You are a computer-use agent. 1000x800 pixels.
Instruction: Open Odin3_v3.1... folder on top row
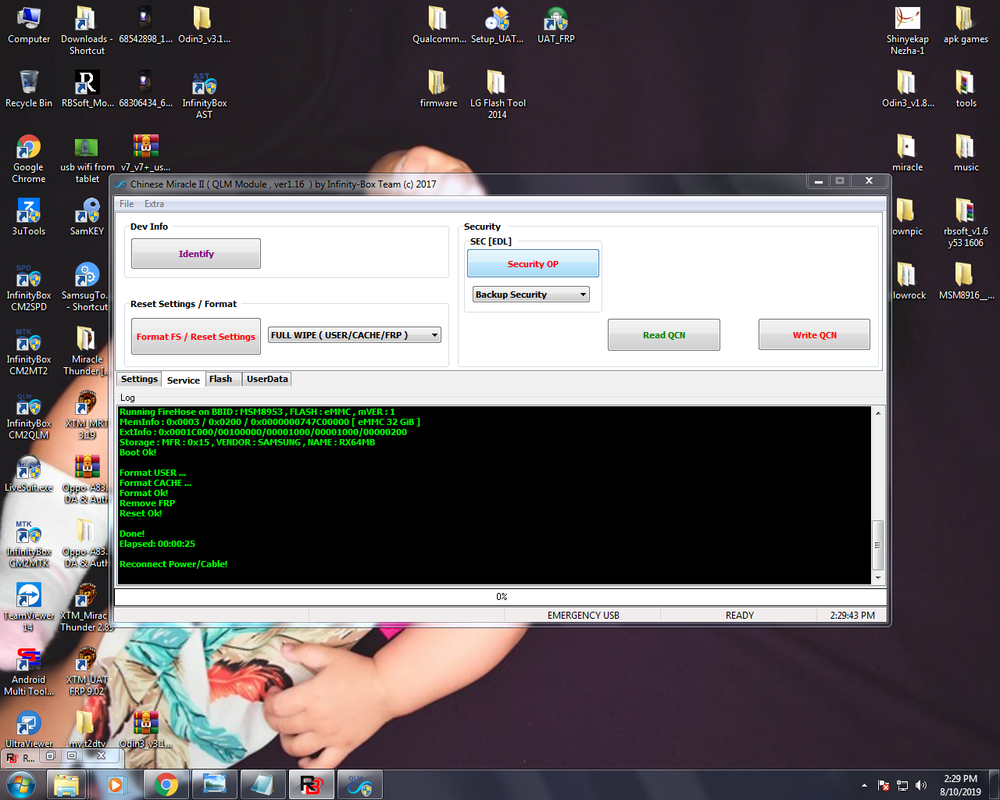(204, 26)
